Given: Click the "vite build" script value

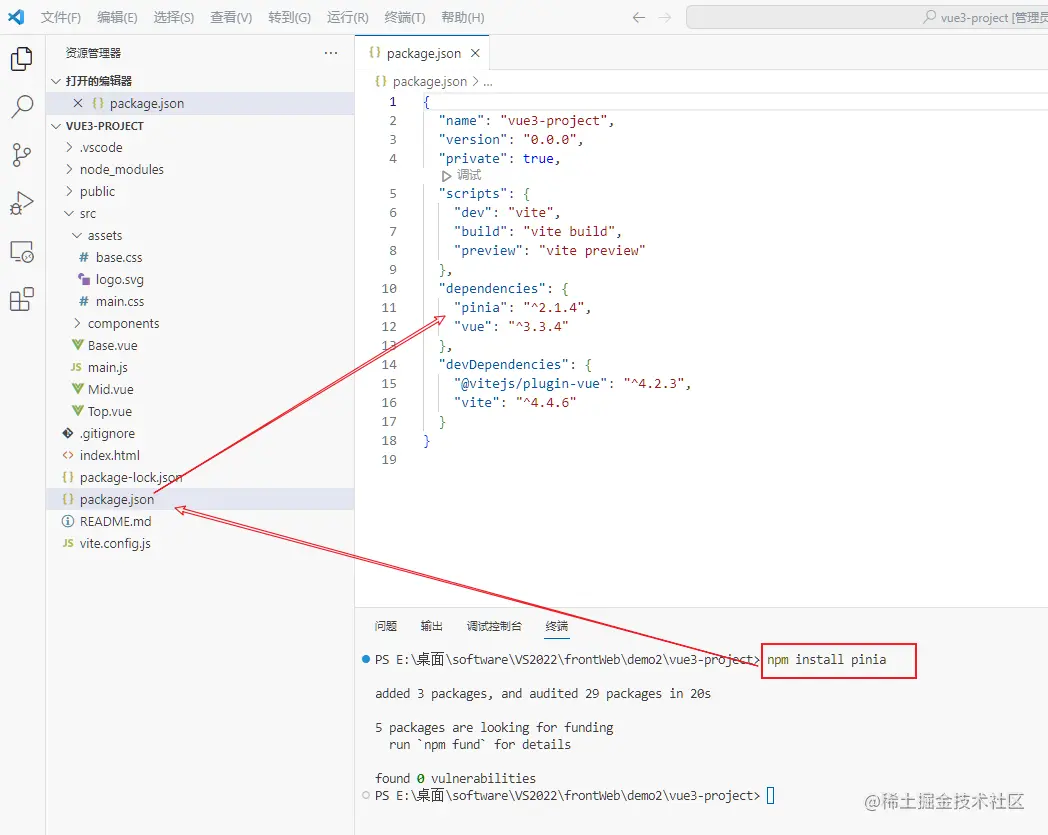Looking at the screenshot, I should pyautogui.click(x=569, y=231).
